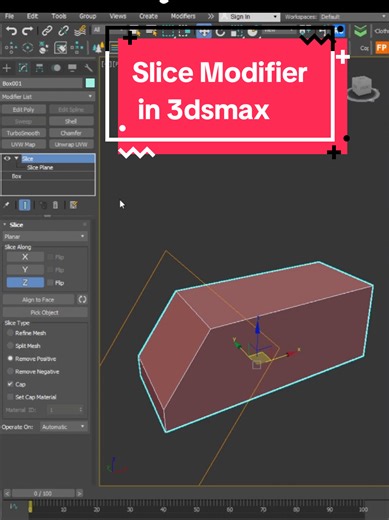Open the Operate On Automatic dropdown
Image resolution: width=389 pixels, height=520 pixels.
[x=64, y=427]
